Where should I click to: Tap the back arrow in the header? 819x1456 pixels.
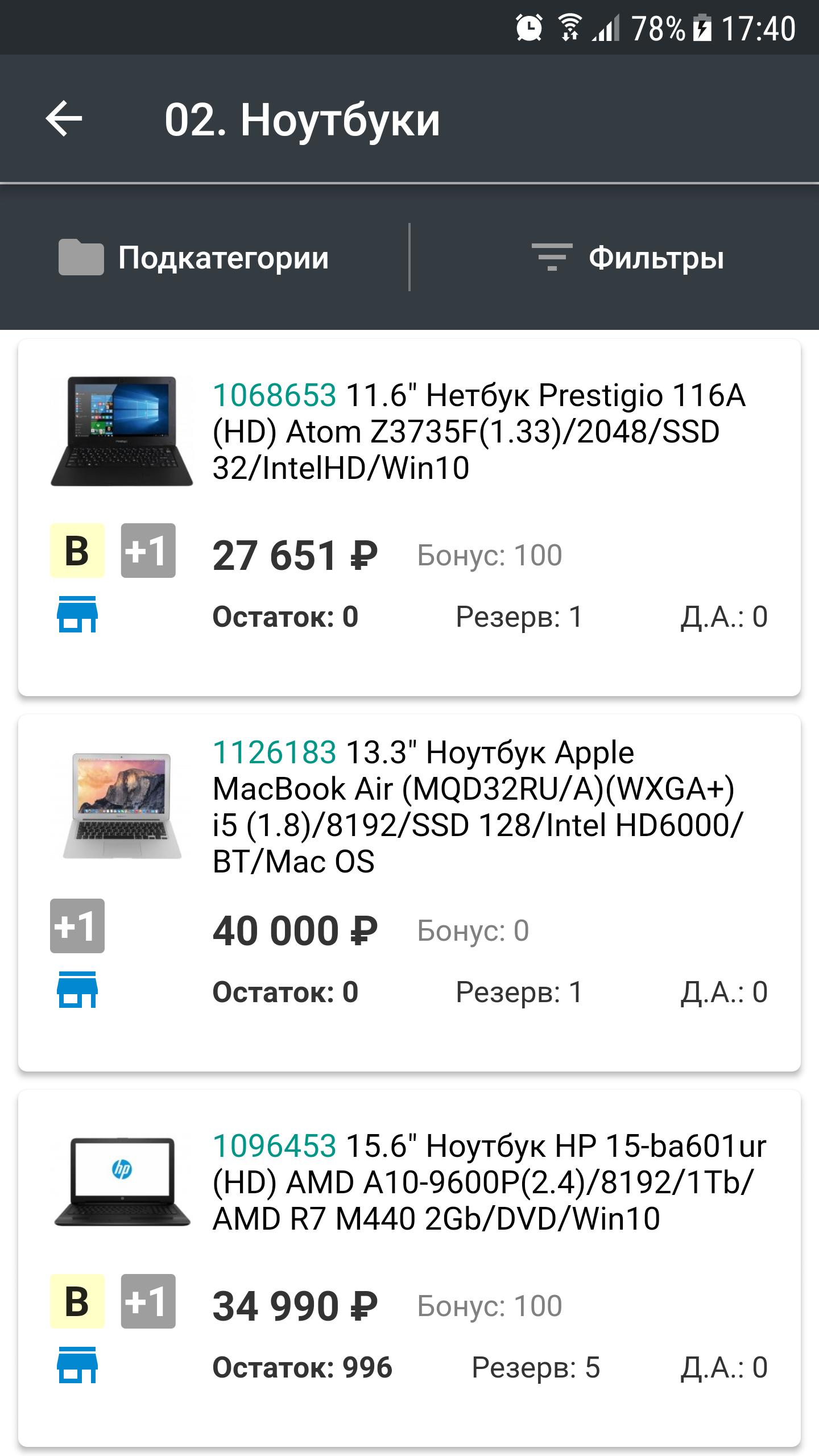pyautogui.click(x=64, y=119)
